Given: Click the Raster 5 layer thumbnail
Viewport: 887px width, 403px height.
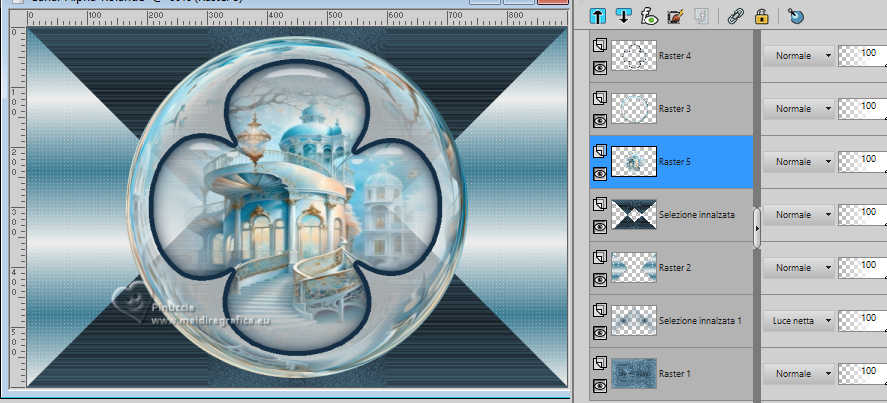Looking at the screenshot, I should coord(634,161).
